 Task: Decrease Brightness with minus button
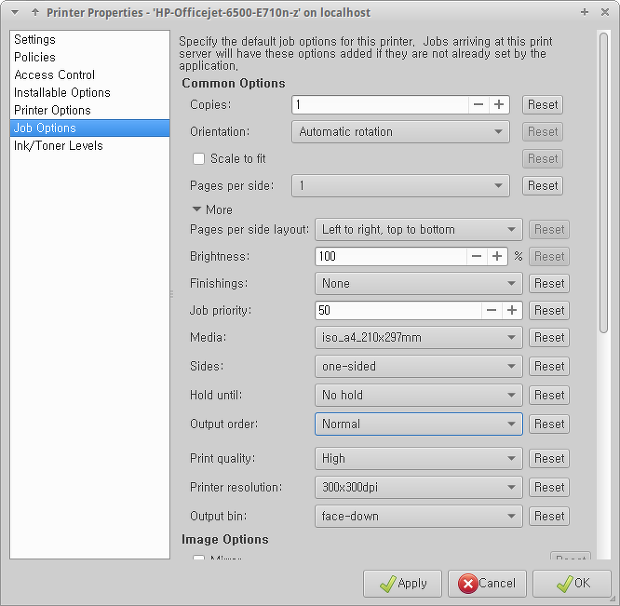[x=476, y=257]
